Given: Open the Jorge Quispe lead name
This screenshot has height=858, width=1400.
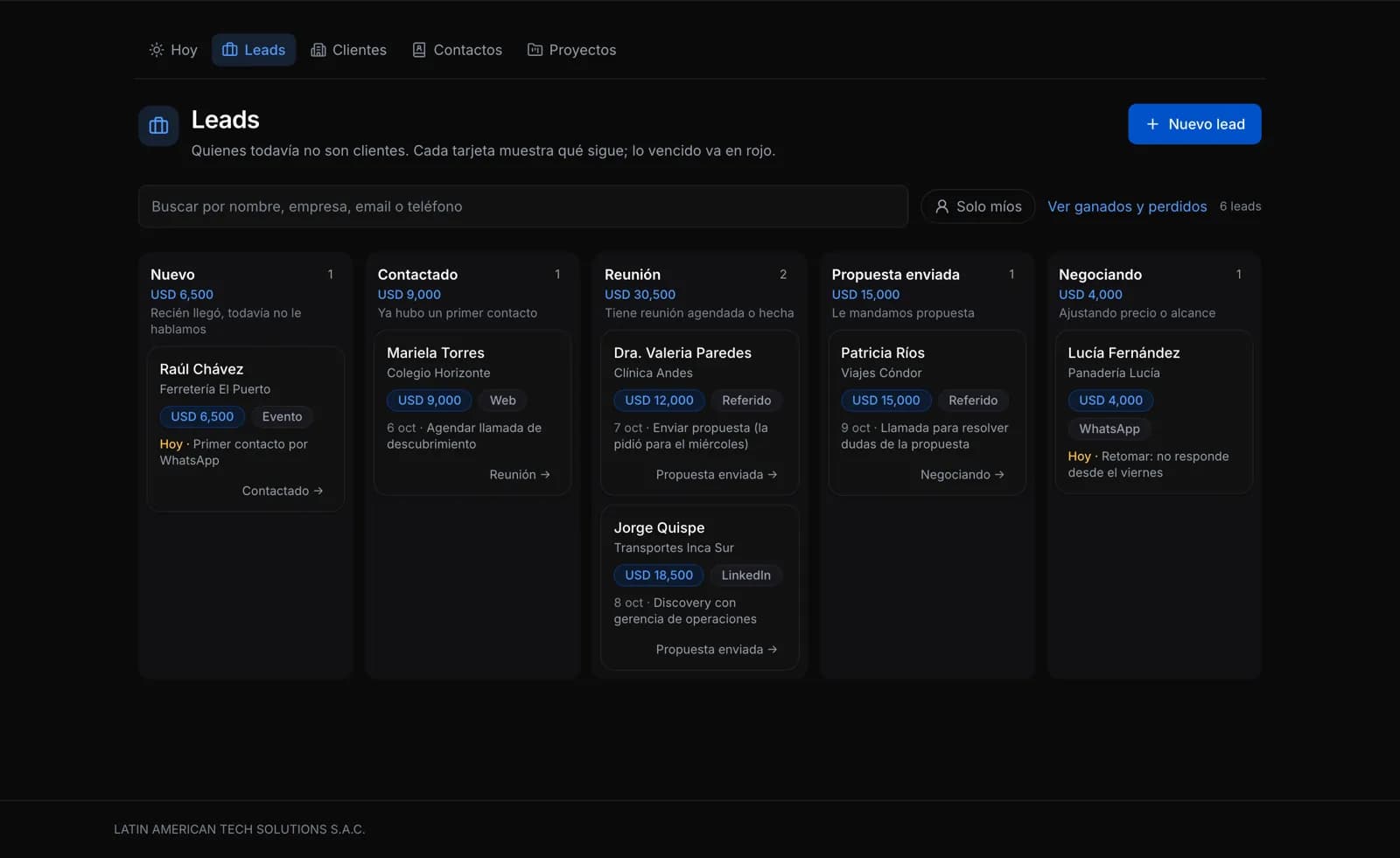Looking at the screenshot, I should click(659, 527).
